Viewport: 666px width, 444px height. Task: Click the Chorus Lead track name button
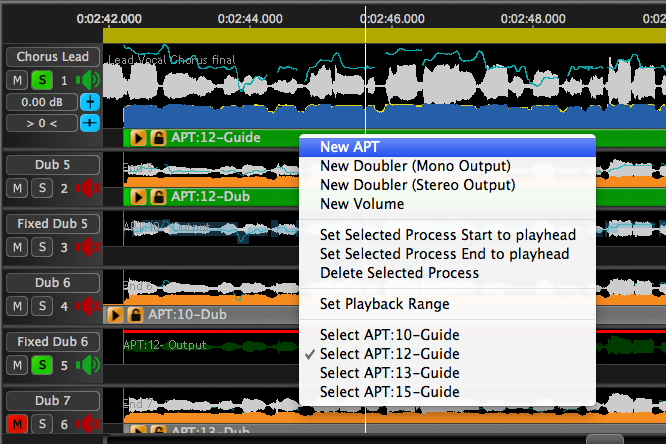click(x=53, y=58)
